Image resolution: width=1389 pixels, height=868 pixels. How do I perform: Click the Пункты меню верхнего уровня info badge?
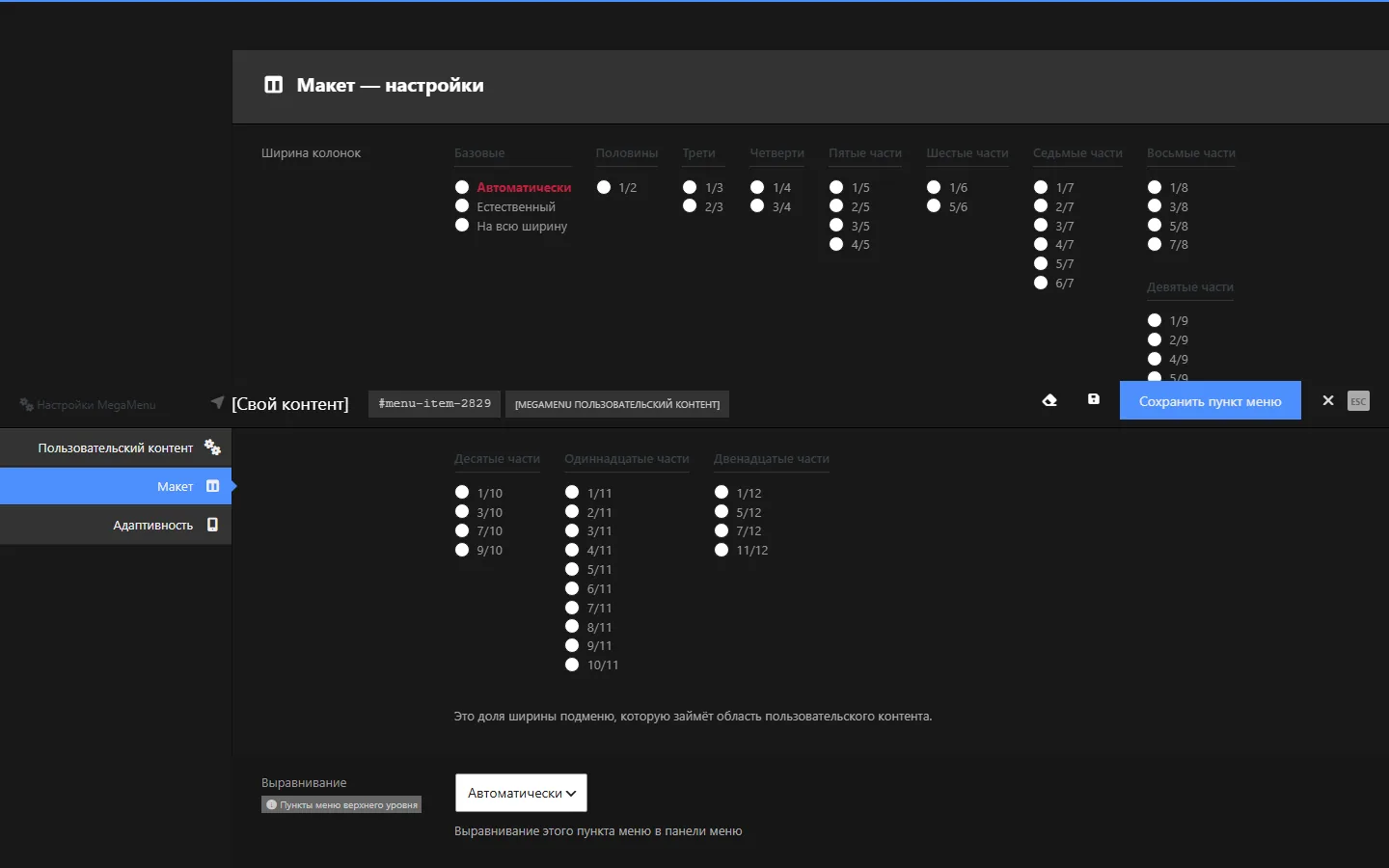(x=341, y=804)
